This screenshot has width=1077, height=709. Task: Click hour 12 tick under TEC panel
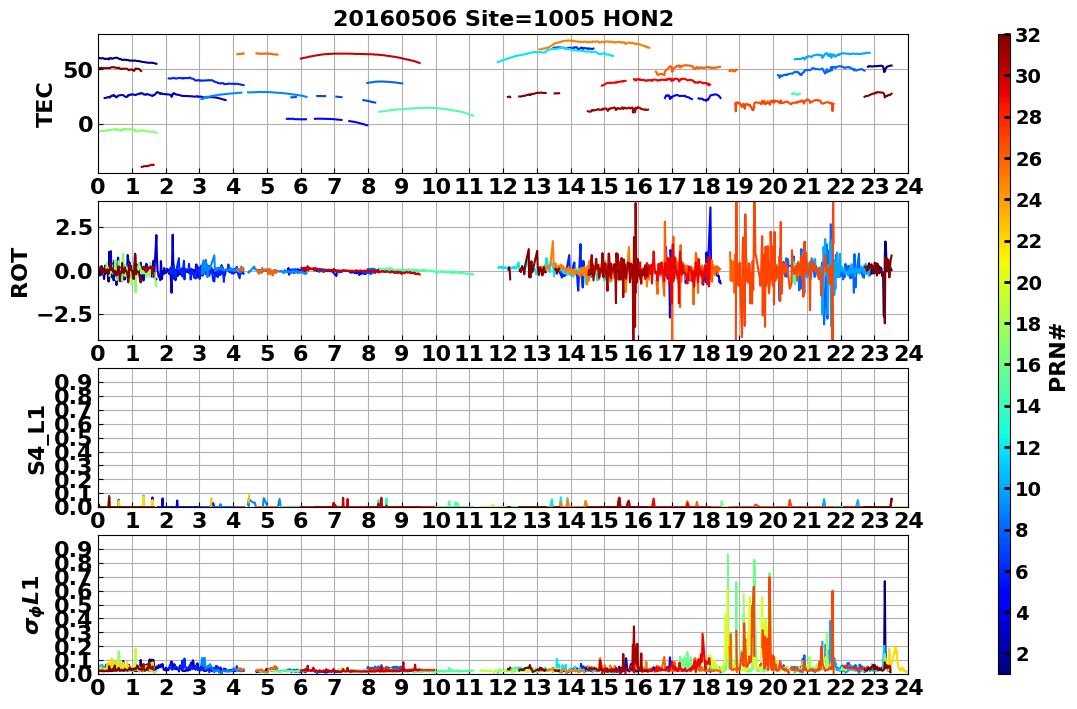tap(503, 186)
